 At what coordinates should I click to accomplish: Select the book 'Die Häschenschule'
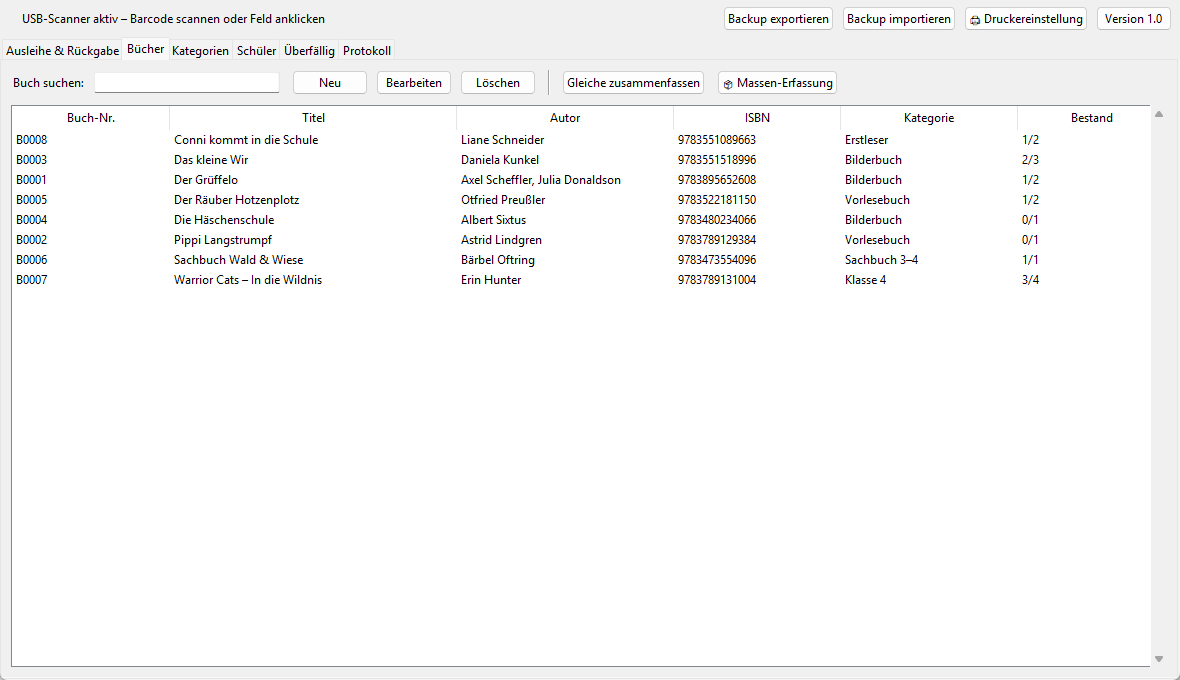(x=581, y=220)
